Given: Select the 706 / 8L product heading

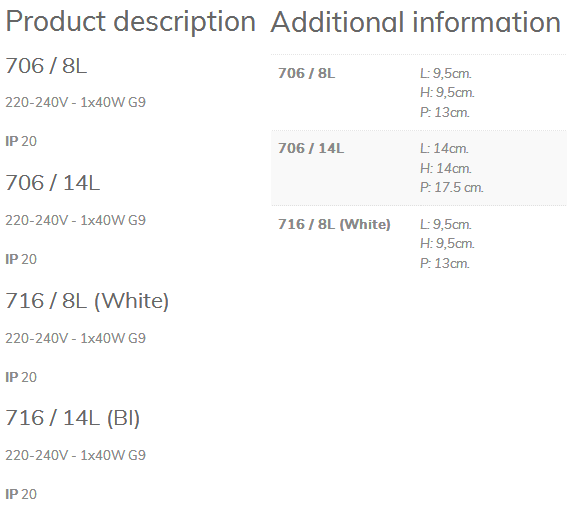Looking at the screenshot, I should click(46, 65).
